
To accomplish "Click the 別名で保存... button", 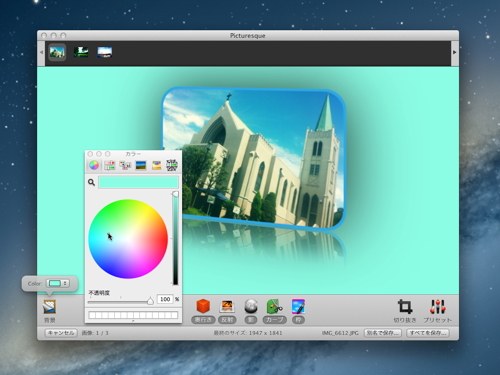I will [x=383, y=333].
